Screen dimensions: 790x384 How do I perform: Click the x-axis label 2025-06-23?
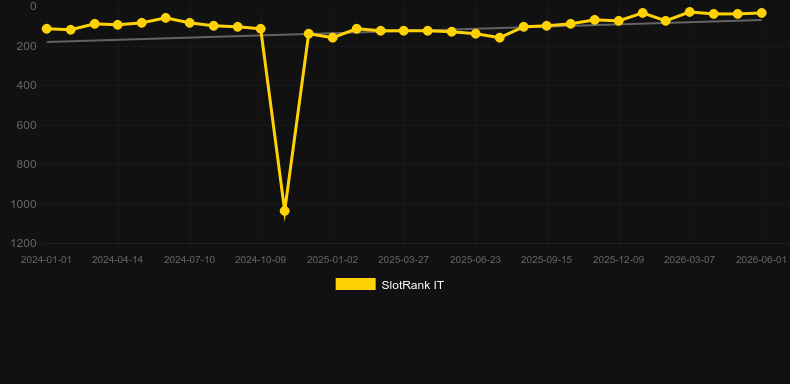click(x=475, y=260)
